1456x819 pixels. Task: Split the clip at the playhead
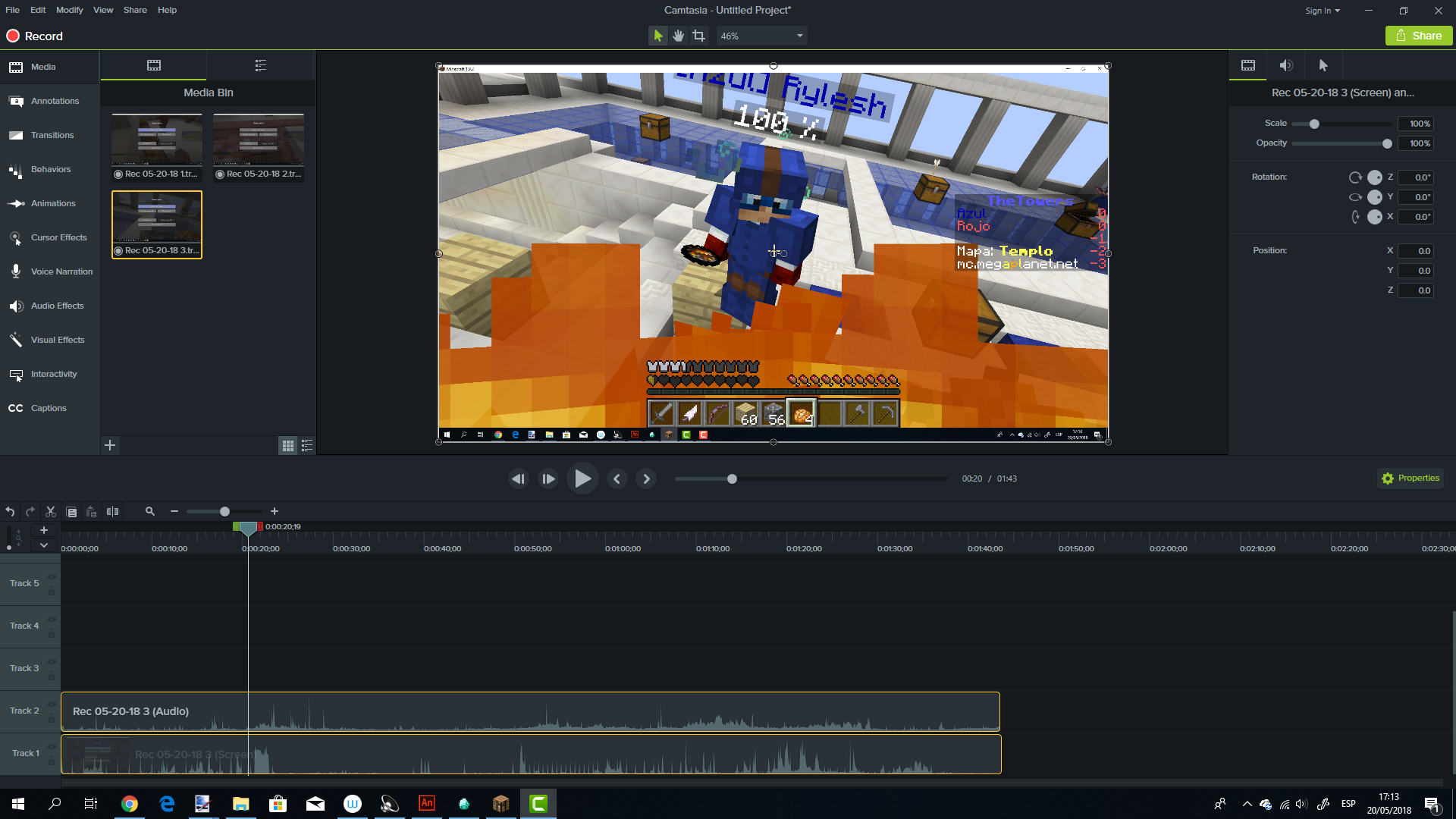coord(112,512)
